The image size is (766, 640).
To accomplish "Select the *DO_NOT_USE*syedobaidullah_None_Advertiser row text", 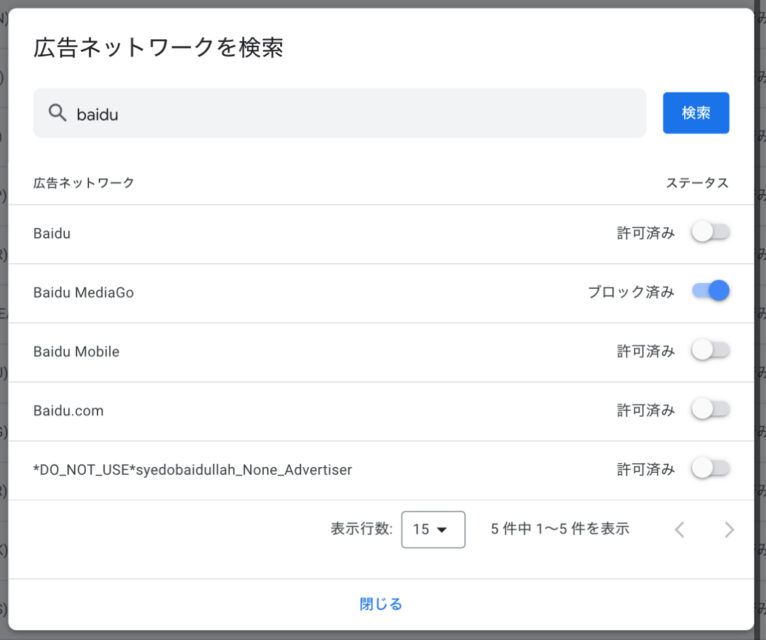I will pos(192,469).
